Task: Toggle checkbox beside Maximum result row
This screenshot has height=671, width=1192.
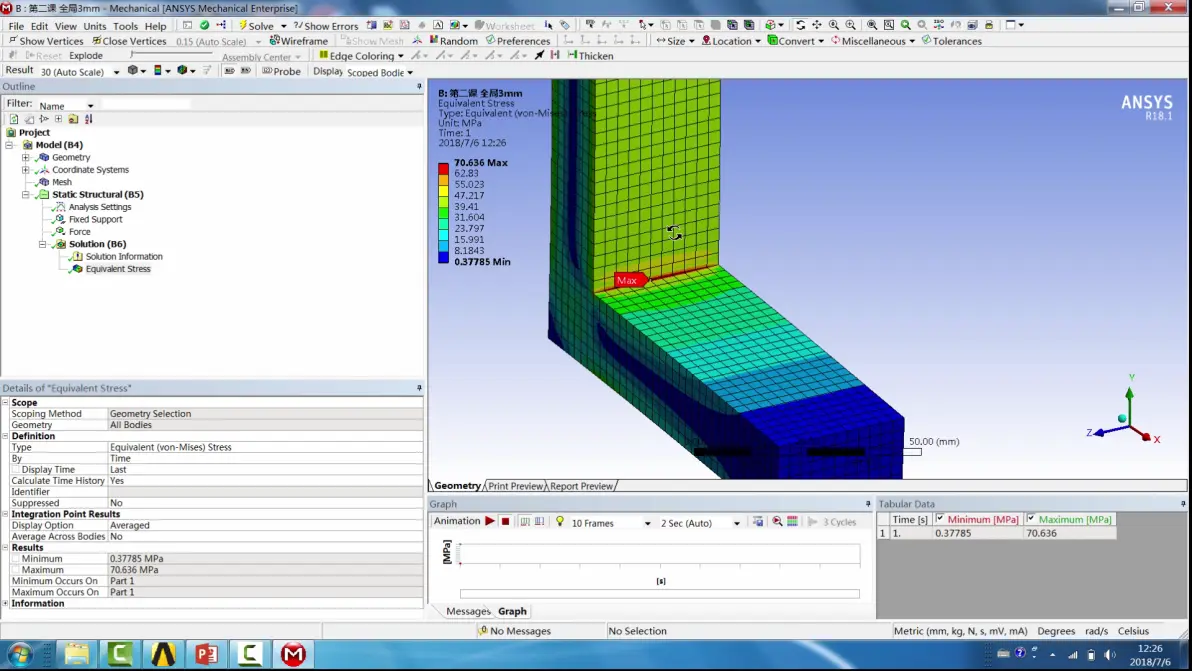Action: (16, 570)
